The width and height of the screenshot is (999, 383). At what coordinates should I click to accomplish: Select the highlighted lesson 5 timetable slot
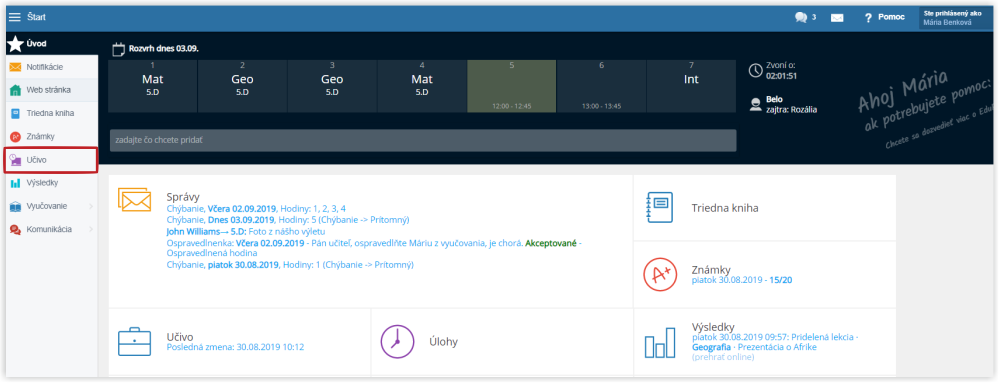(512, 87)
